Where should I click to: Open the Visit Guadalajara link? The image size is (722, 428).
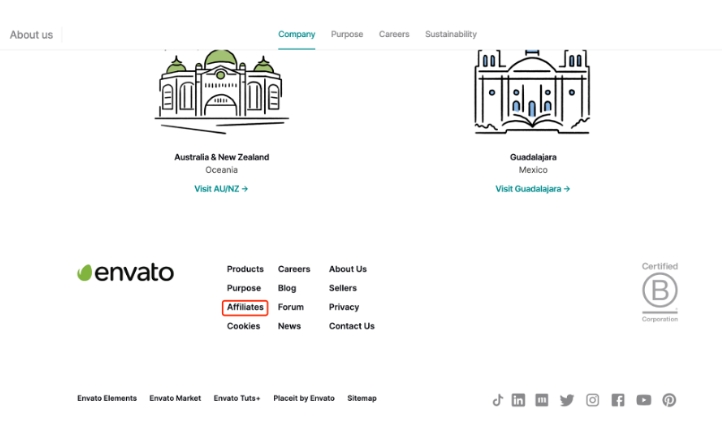(x=532, y=188)
